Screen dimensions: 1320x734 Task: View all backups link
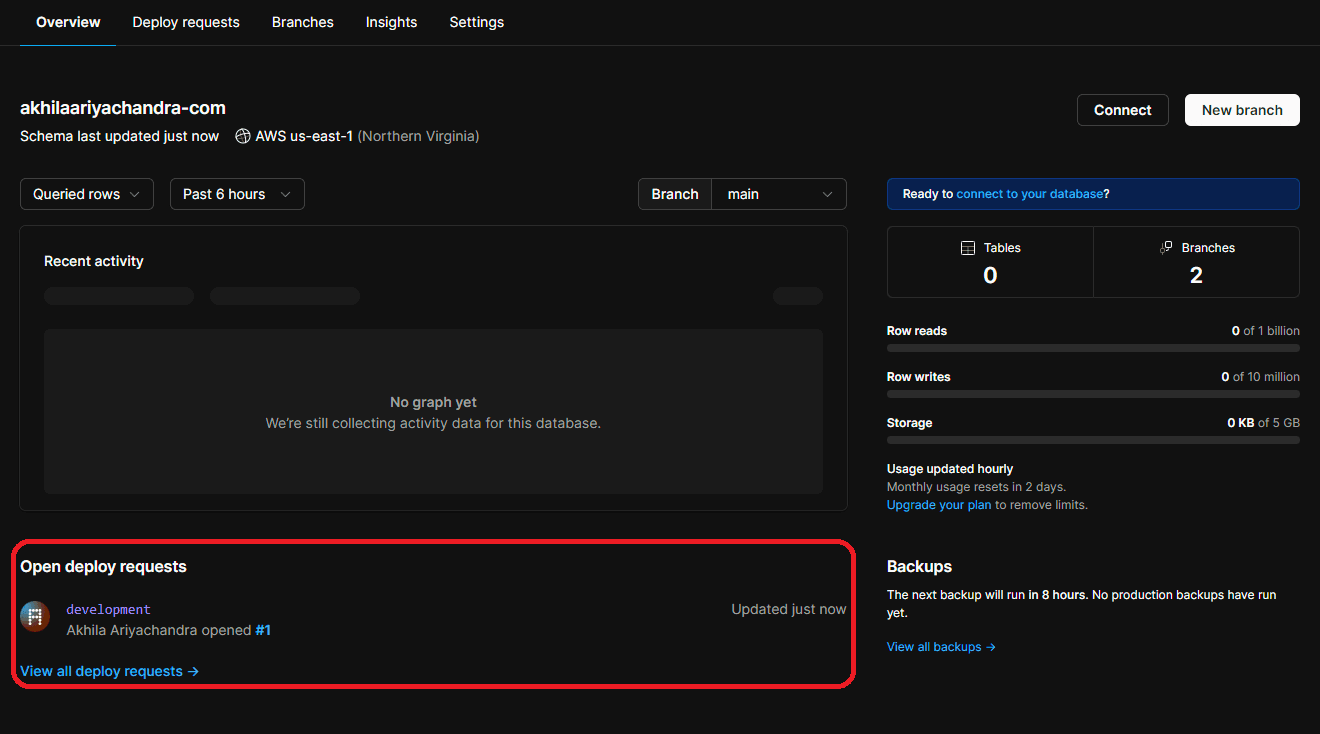941,647
